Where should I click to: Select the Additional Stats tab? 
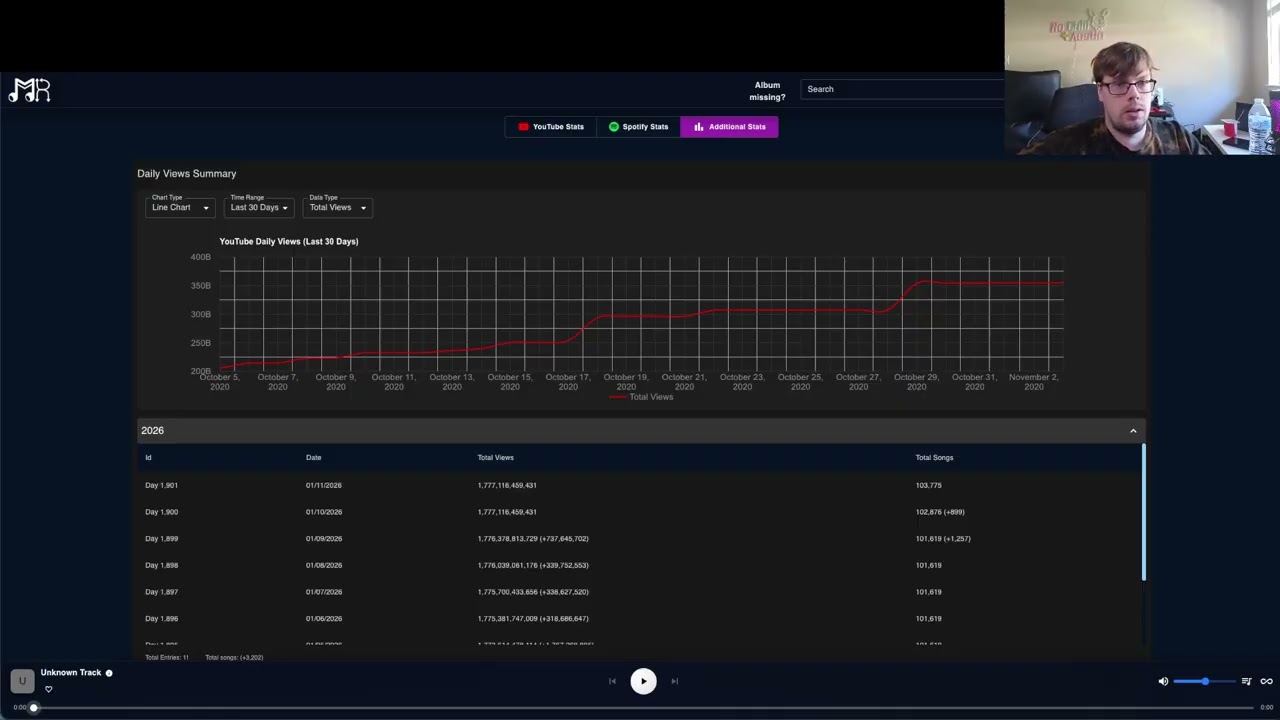coord(729,127)
